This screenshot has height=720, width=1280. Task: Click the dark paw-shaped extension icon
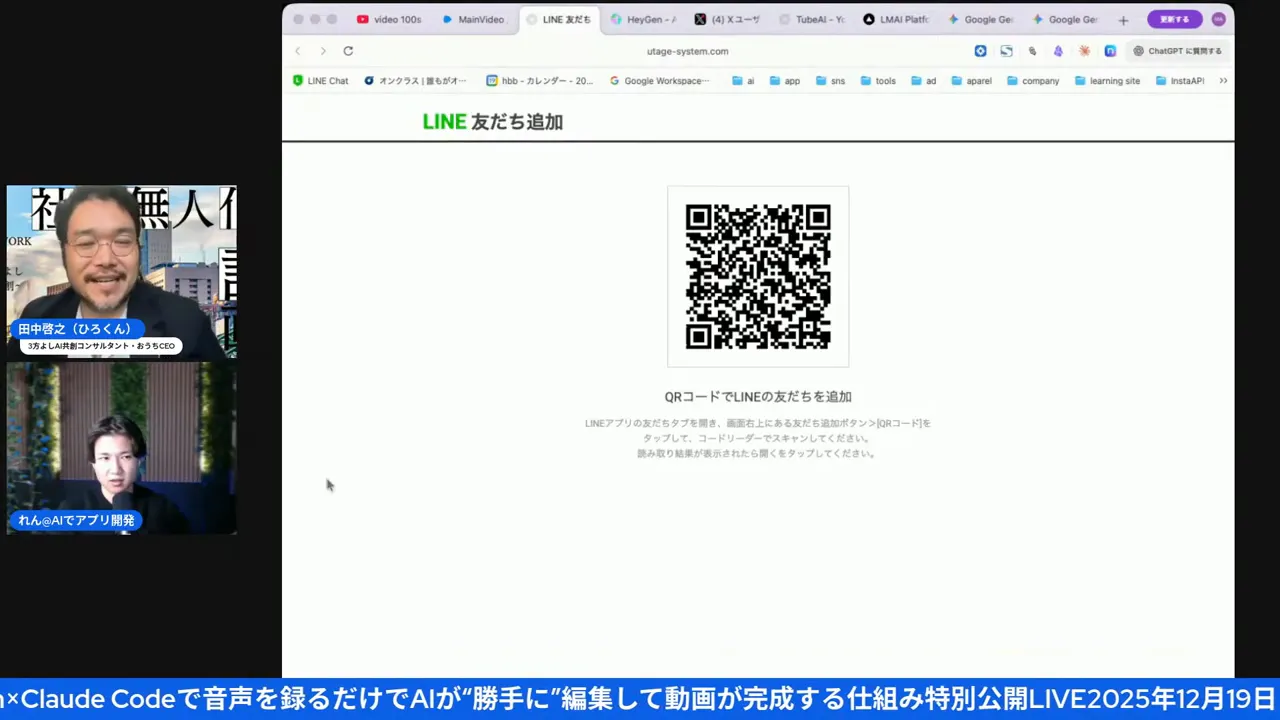1032,51
